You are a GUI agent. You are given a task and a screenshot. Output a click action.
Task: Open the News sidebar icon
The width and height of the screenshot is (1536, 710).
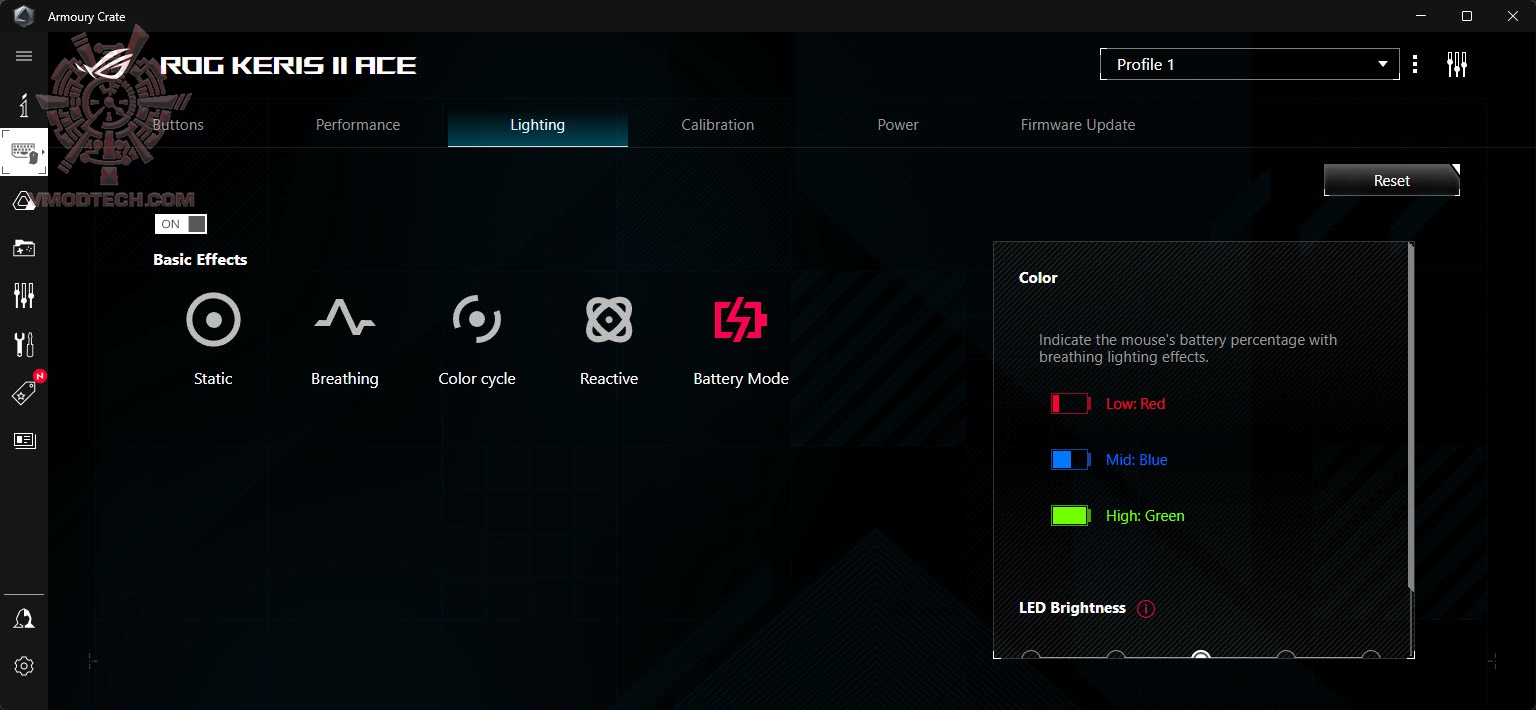point(24,440)
